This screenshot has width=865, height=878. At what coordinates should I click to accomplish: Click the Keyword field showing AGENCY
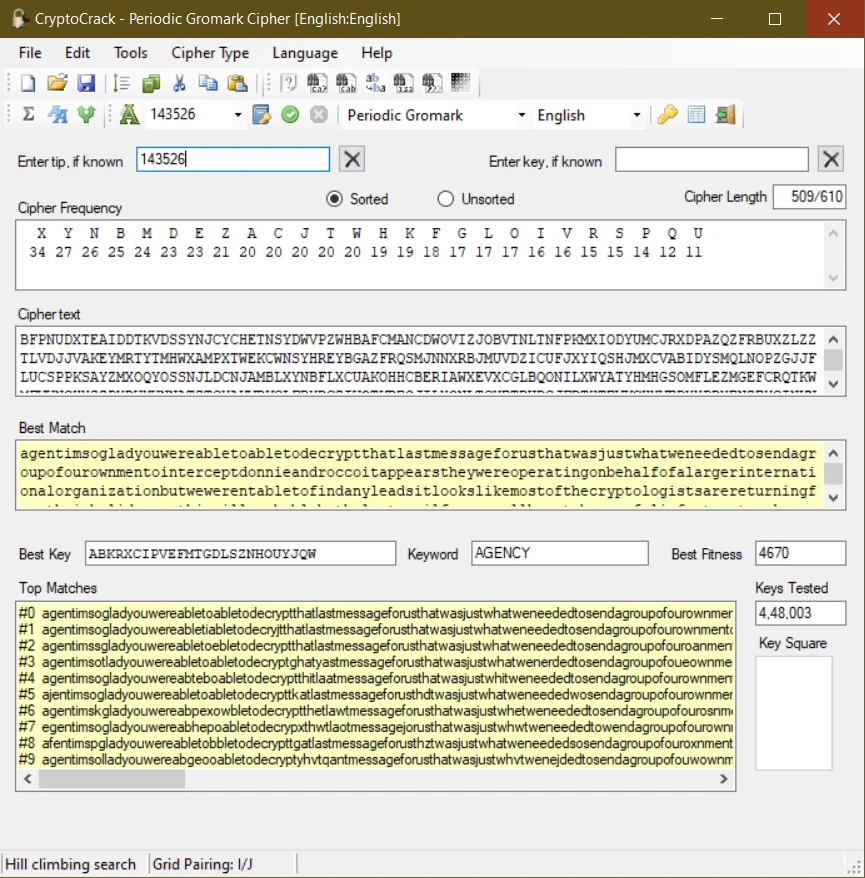(x=560, y=553)
